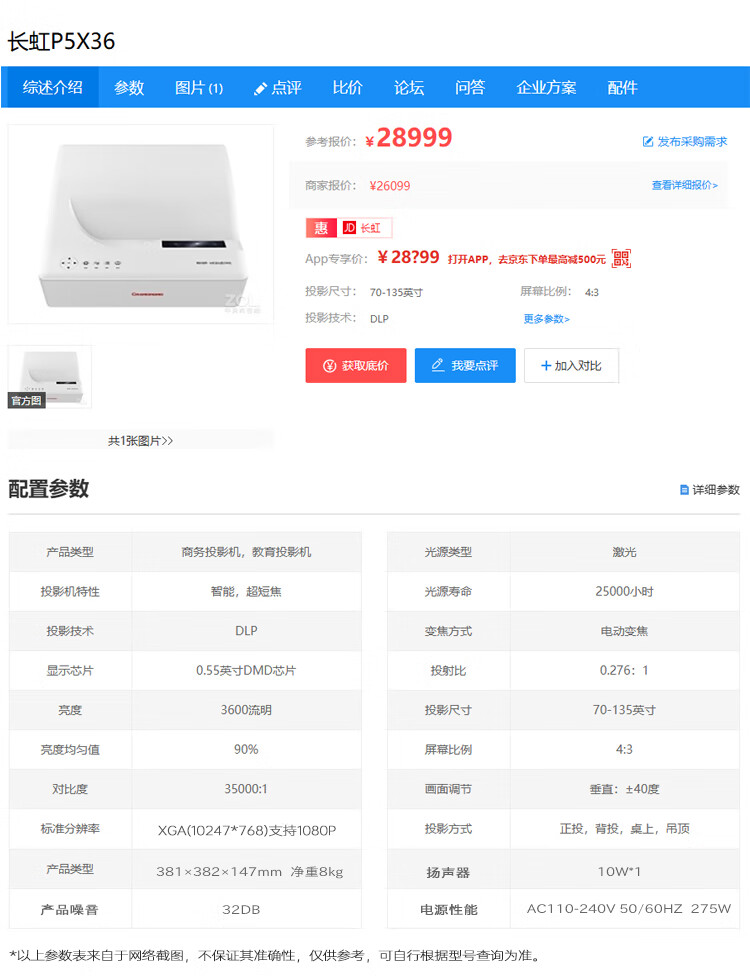Go to the 企业方案 tab
Viewport: 750px width, 980px height.
coord(546,88)
